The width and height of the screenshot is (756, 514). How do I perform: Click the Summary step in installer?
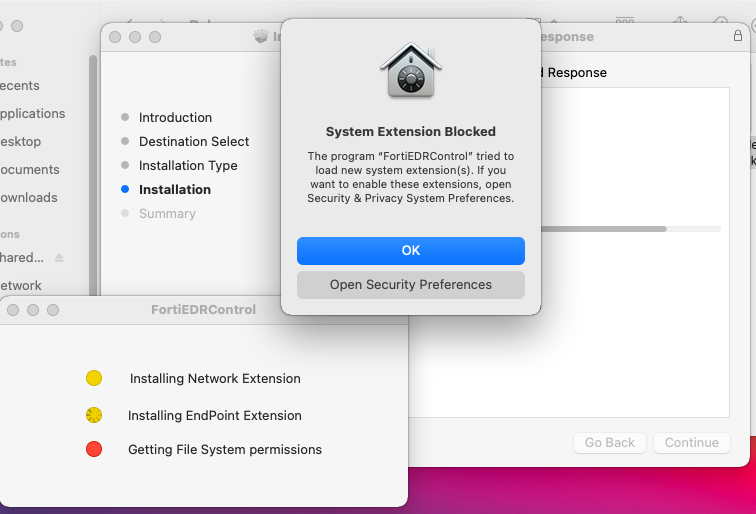pos(167,213)
